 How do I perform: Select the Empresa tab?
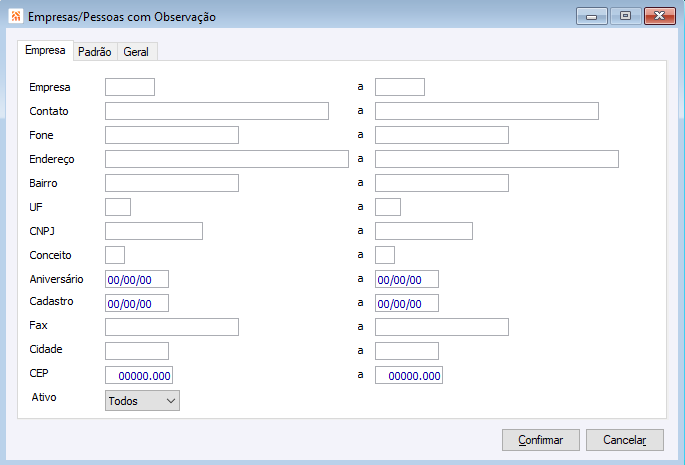tap(45, 51)
